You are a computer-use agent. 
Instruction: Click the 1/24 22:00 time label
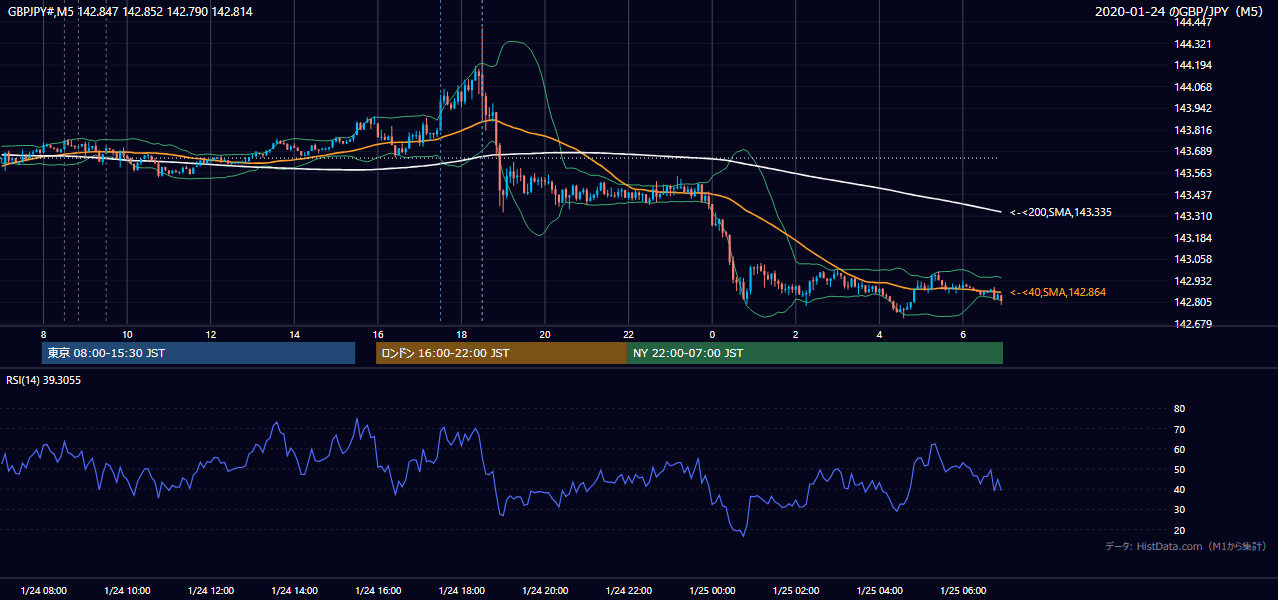(x=628, y=591)
